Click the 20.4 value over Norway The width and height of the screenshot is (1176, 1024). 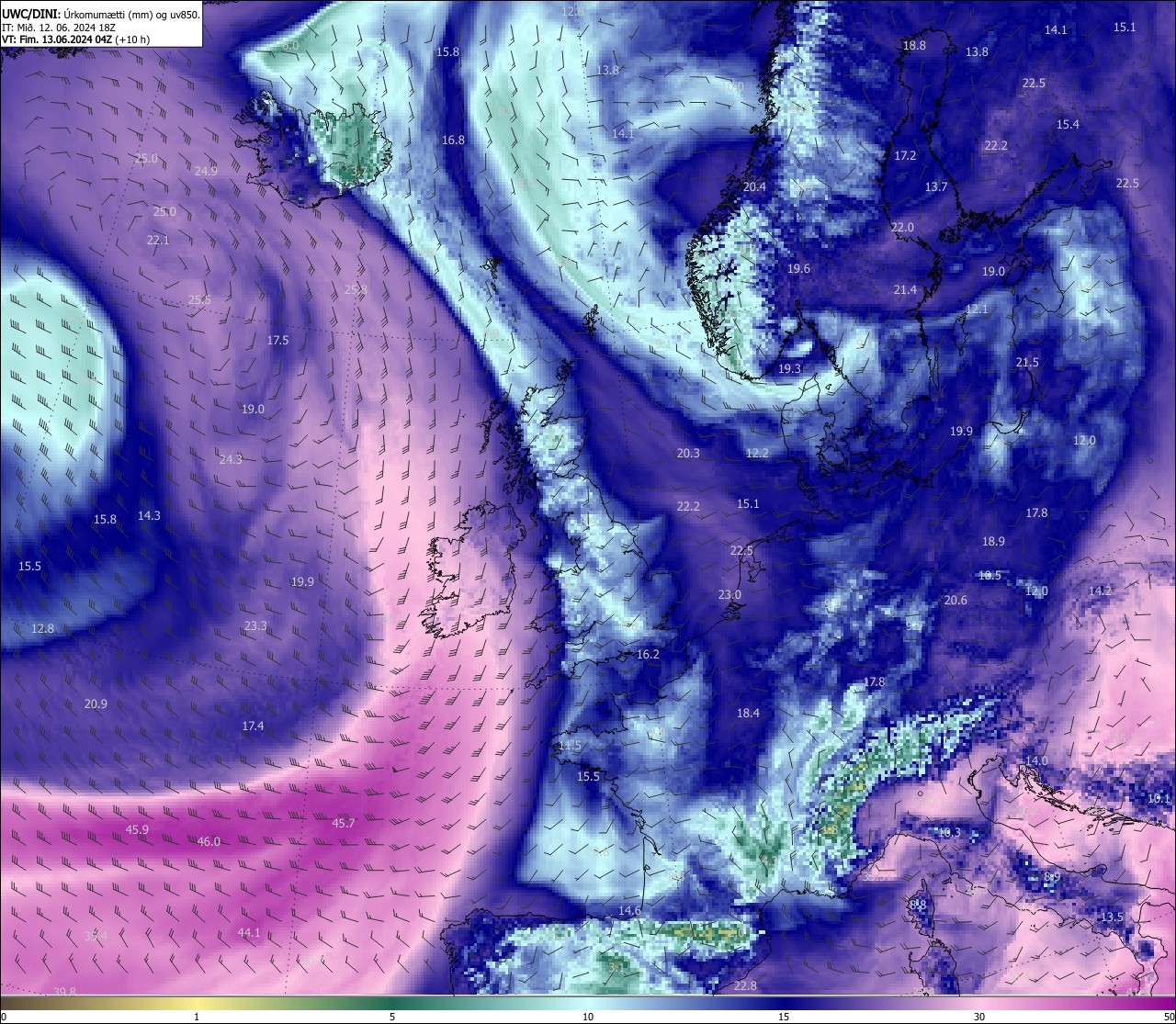(754, 186)
